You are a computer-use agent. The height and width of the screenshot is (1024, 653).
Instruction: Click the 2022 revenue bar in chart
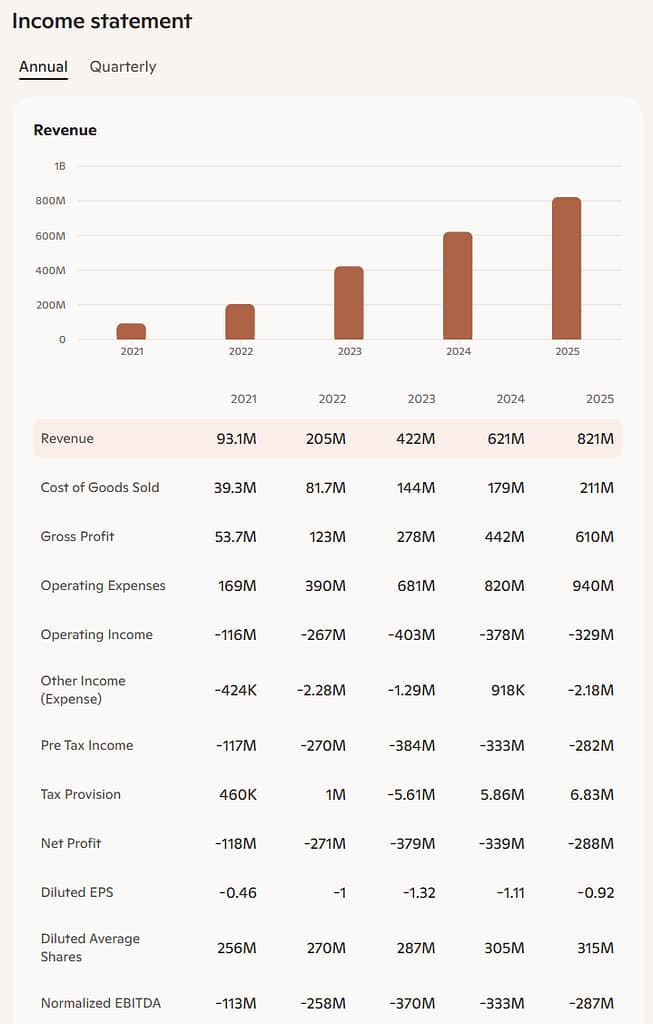(x=240, y=322)
